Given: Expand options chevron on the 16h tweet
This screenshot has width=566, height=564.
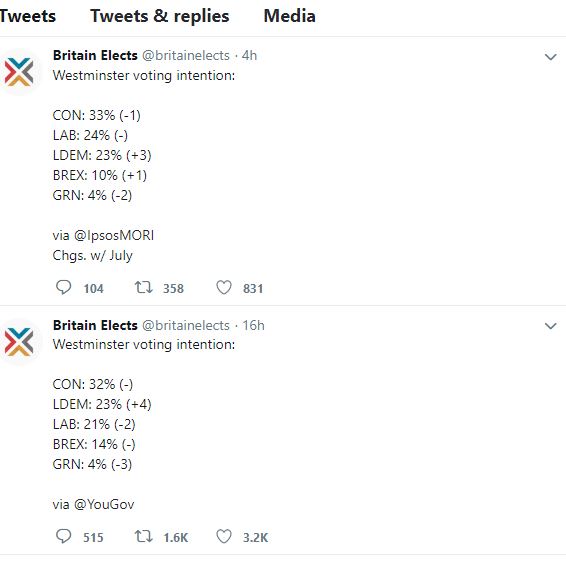Looking at the screenshot, I should [x=550, y=326].
